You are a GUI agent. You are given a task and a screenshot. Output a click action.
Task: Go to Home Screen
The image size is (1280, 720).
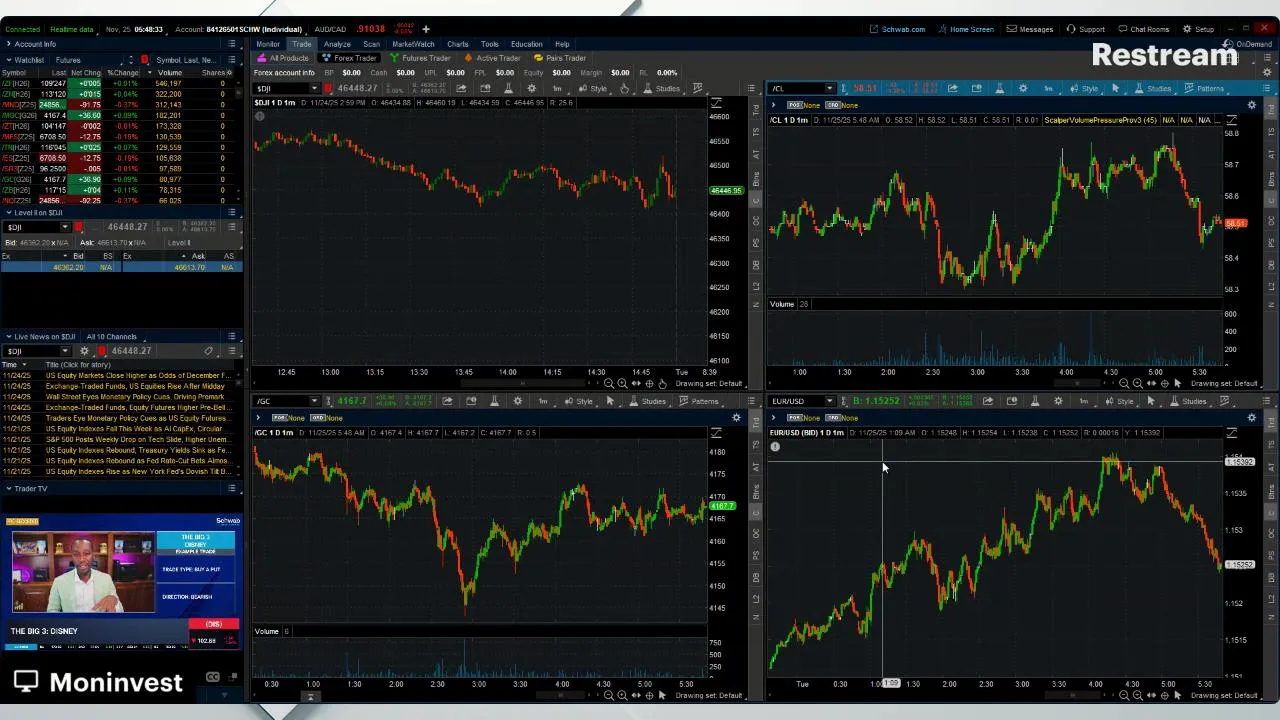tap(965, 29)
